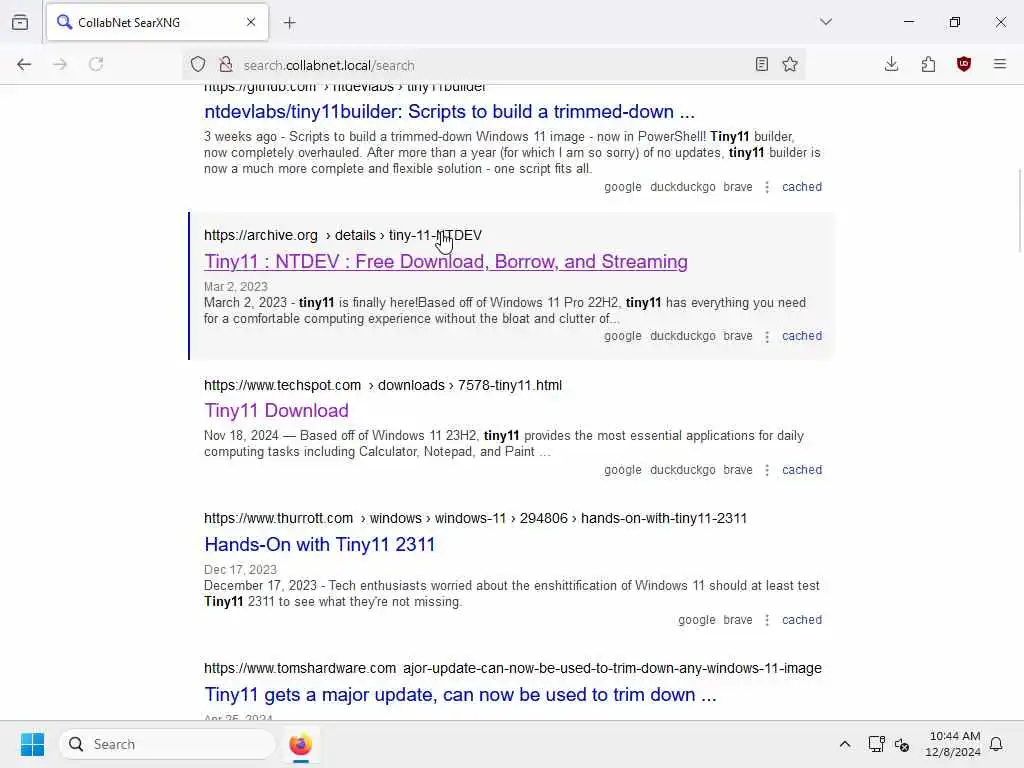The height and width of the screenshot is (768, 1024).
Task: Click the uBlock Origin shield icon
Action: pos(964,64)
